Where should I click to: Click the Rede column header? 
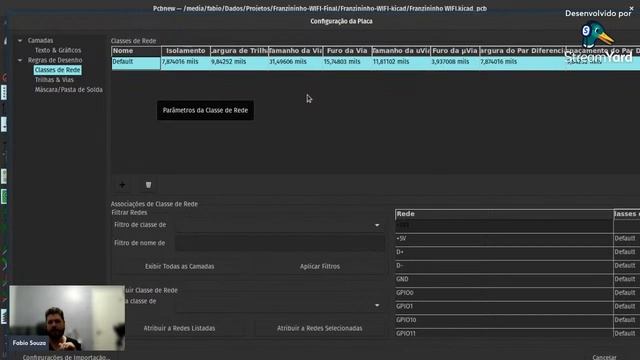click(x=504, y=214)
